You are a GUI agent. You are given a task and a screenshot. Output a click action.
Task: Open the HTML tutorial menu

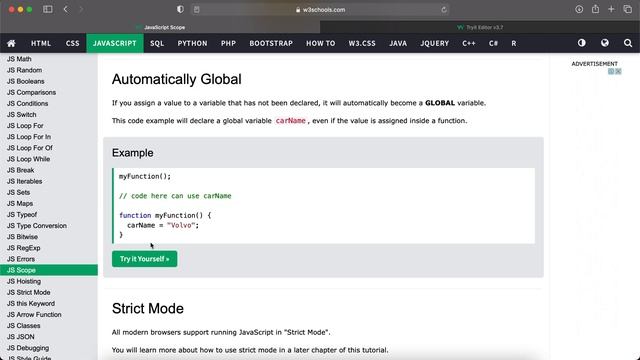point(41,43)
